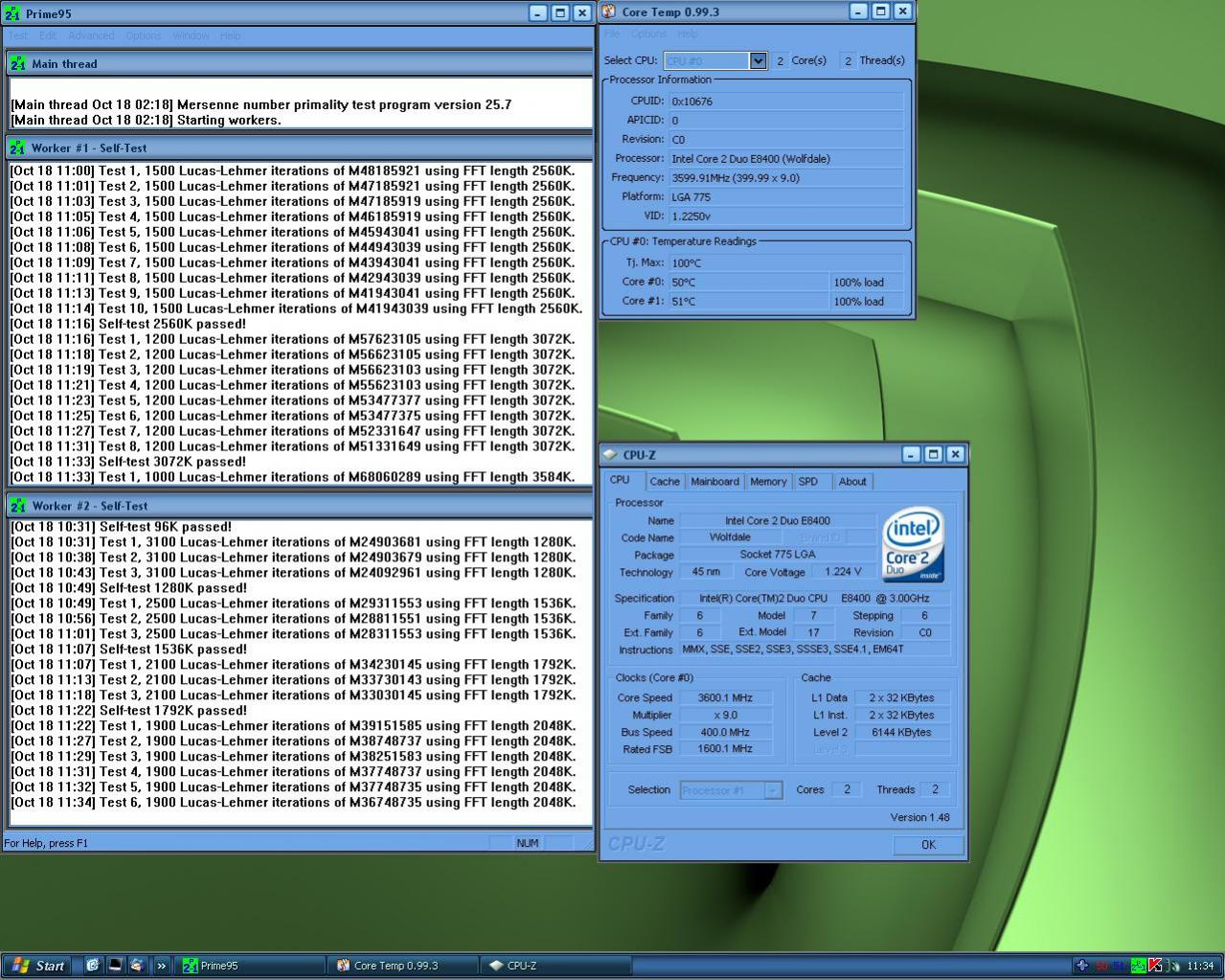Click the Instructions MMX, SSE, SSE2 field
This screenshot has height=980, width=1225.
point(815,650)
